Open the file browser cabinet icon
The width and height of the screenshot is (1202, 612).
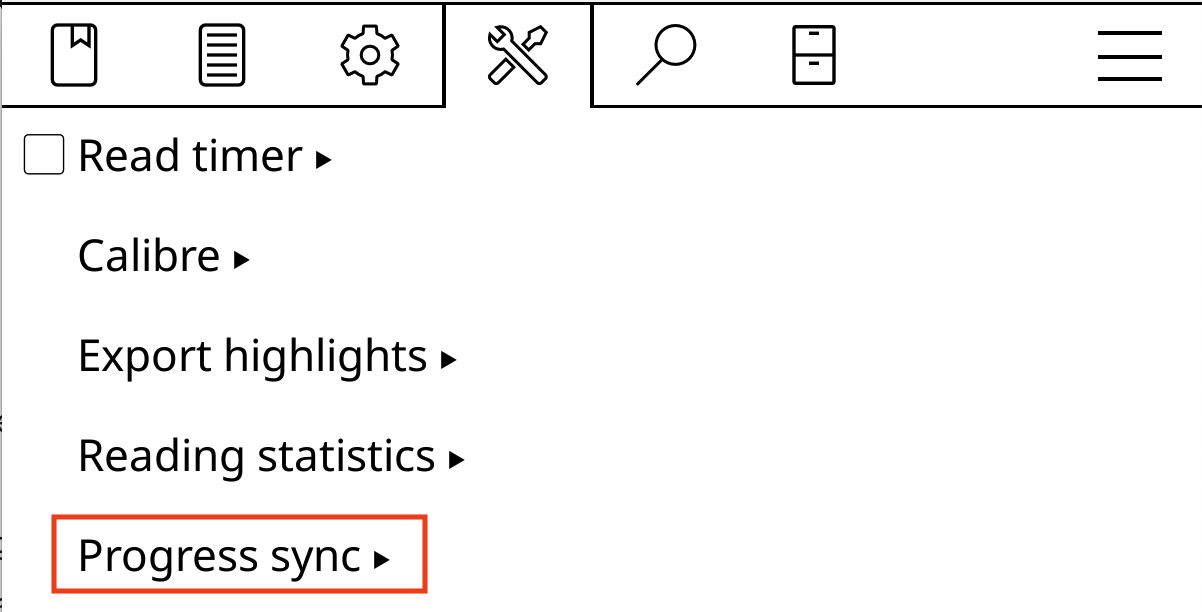coord(816,55)
